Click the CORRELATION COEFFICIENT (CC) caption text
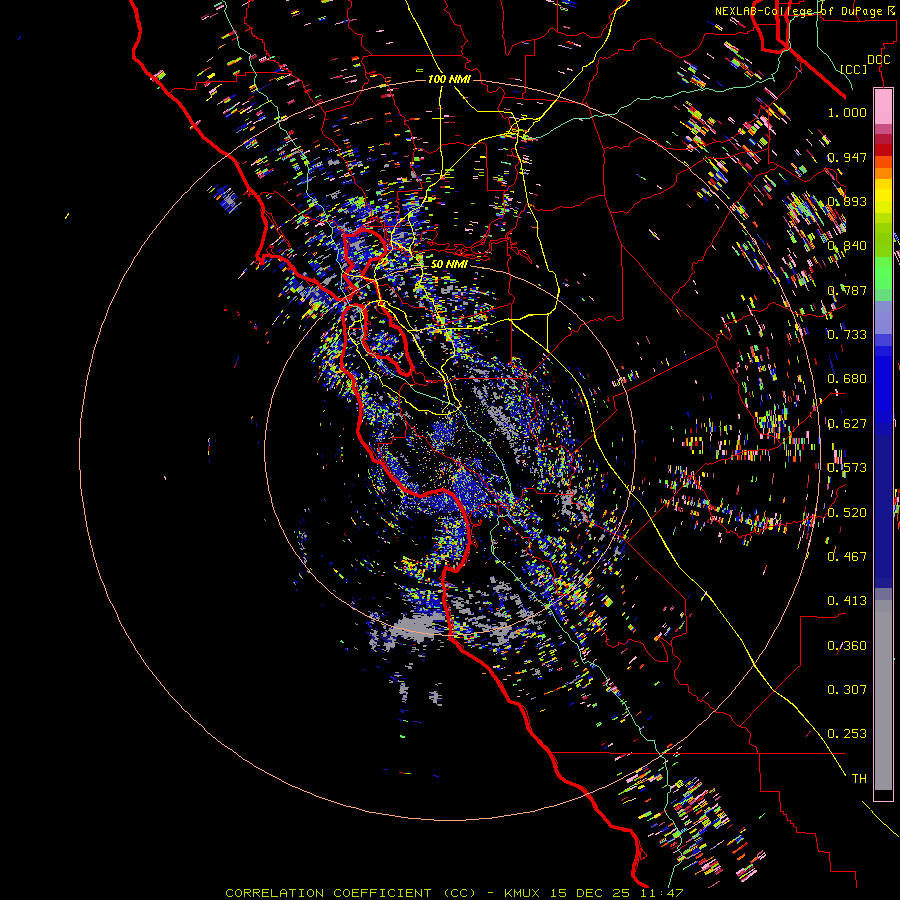The height and width of the screenshot is (900, 900). point(351,893)
